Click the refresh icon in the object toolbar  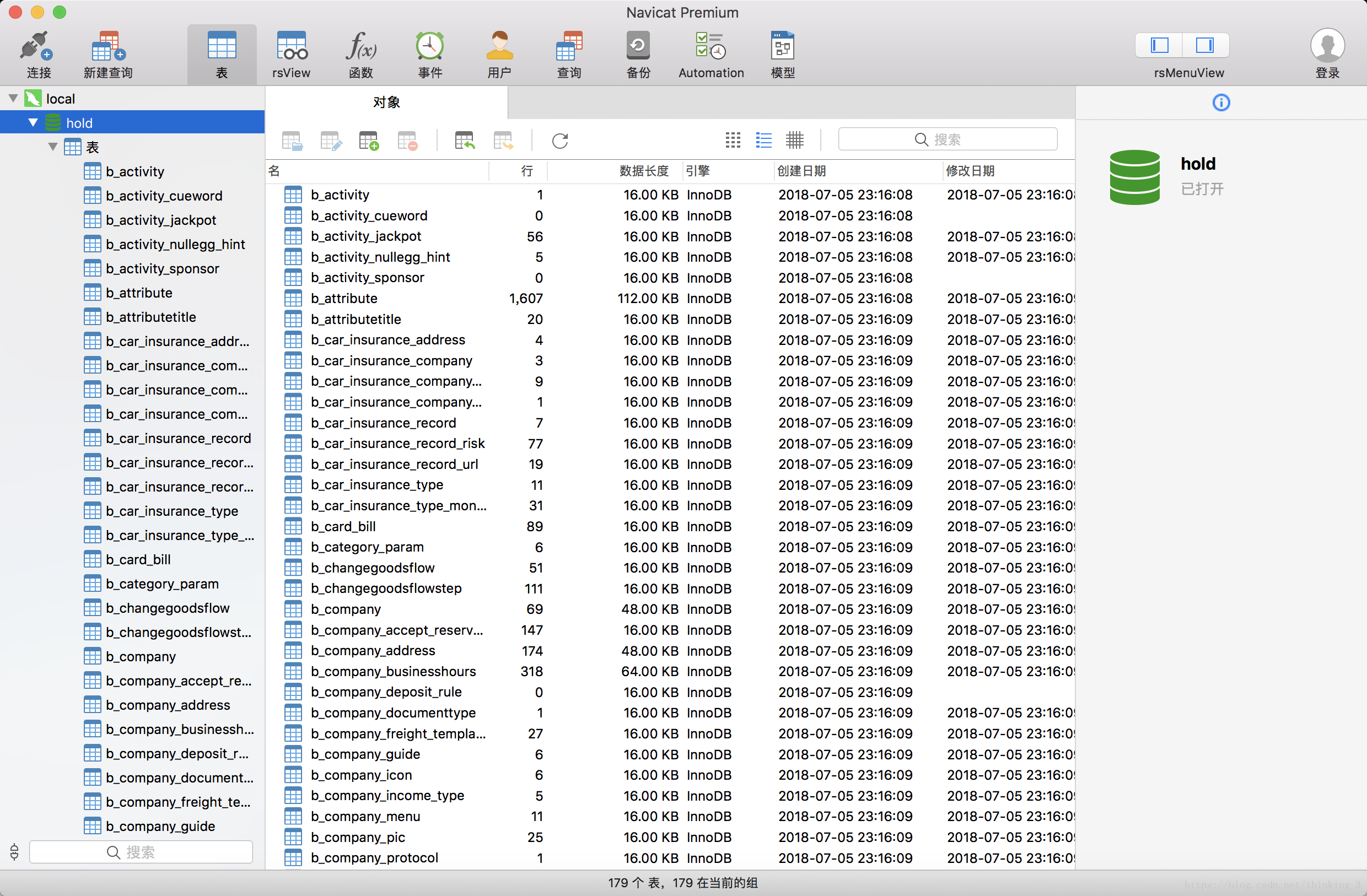point(560,141)
